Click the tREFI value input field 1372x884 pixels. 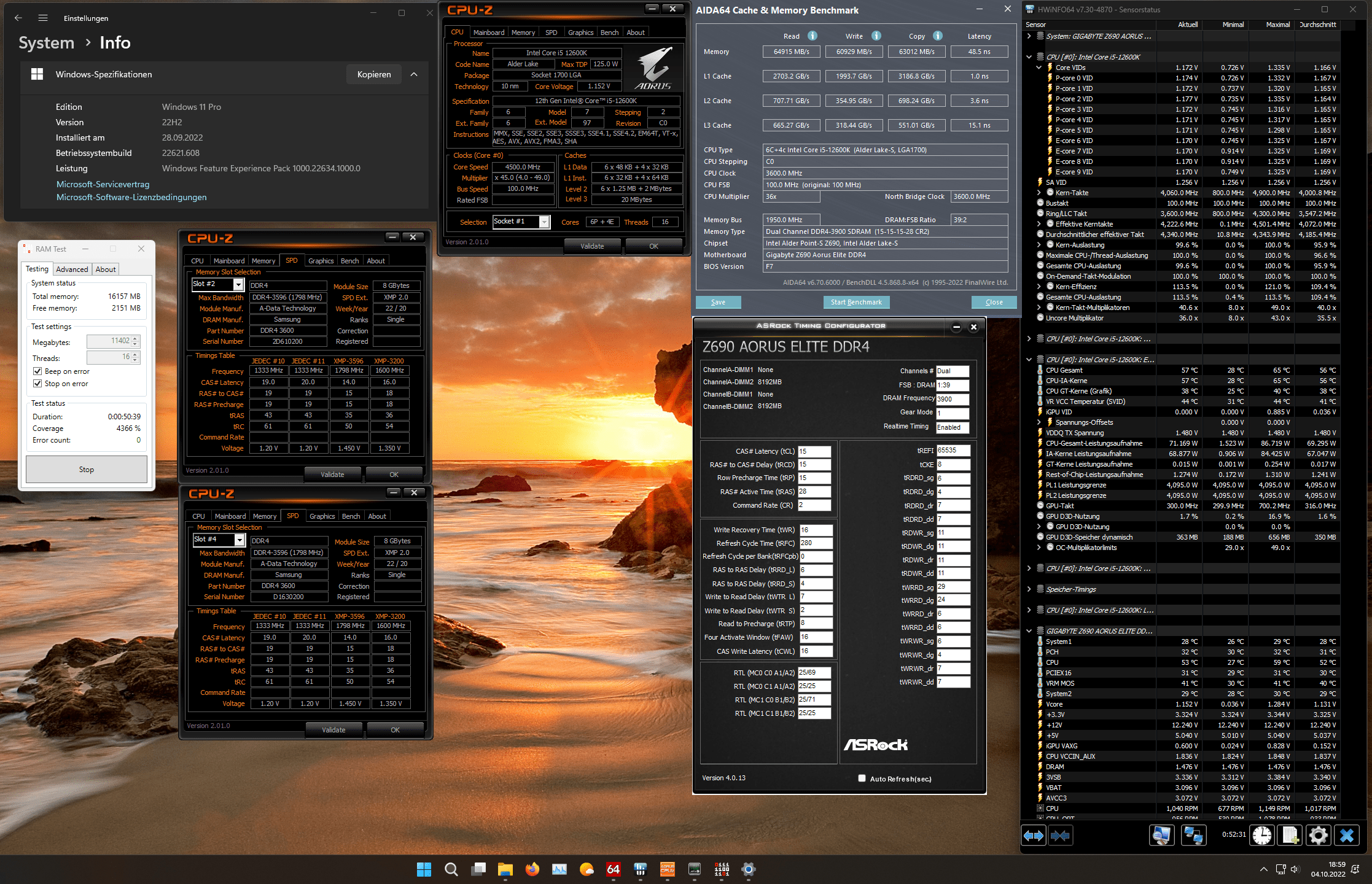(953, 450)
